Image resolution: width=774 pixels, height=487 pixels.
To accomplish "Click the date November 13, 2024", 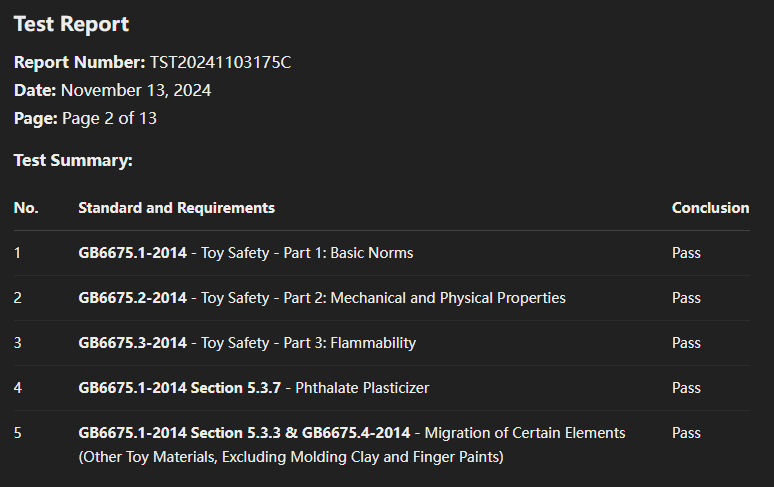I will coord(136,90).
